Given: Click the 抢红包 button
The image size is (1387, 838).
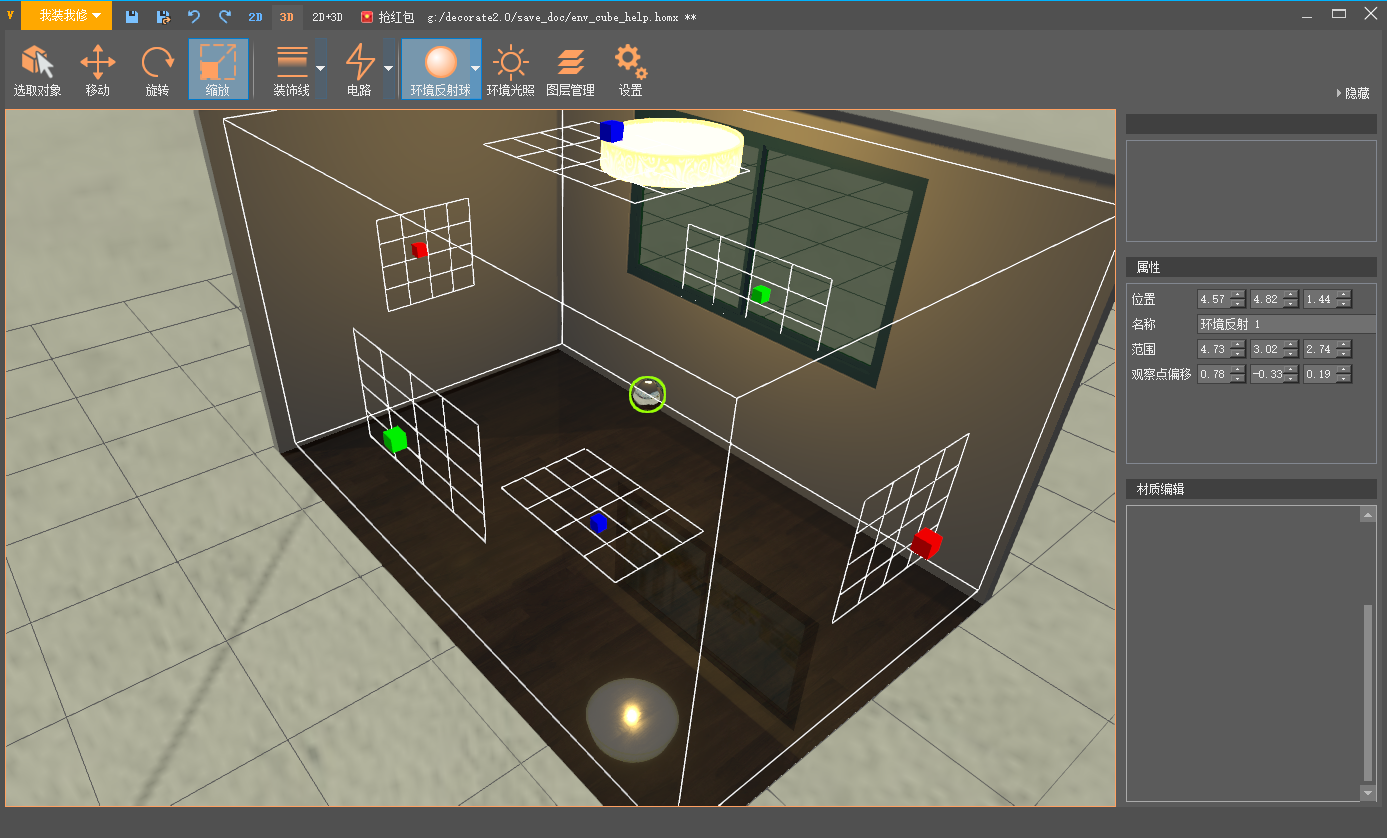Looking at the screenshot, I should (x=387, y=17).
